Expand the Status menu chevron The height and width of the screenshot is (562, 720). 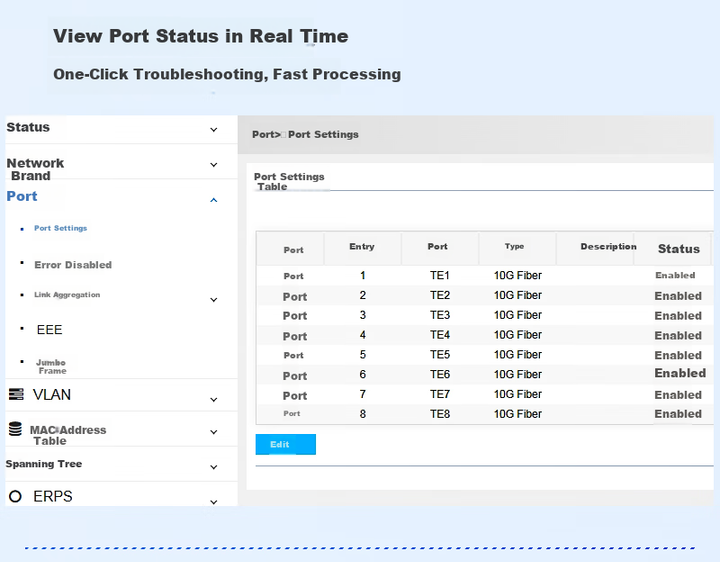[x=214, y=129]
